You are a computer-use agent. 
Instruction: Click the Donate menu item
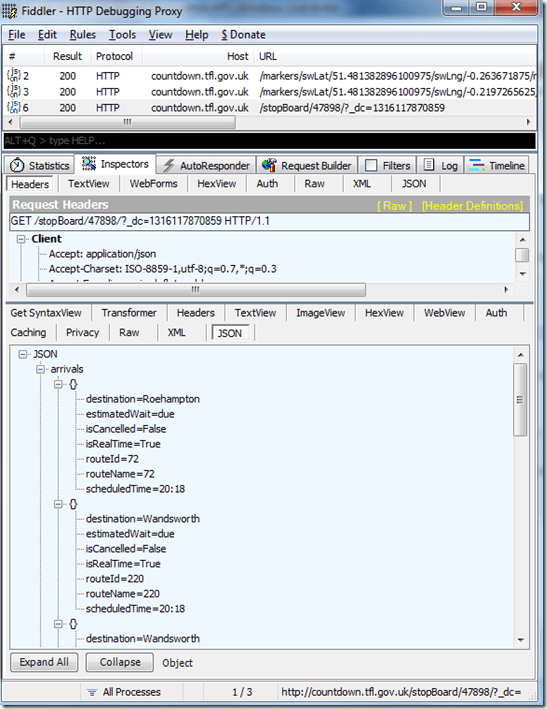pos(243,35)
